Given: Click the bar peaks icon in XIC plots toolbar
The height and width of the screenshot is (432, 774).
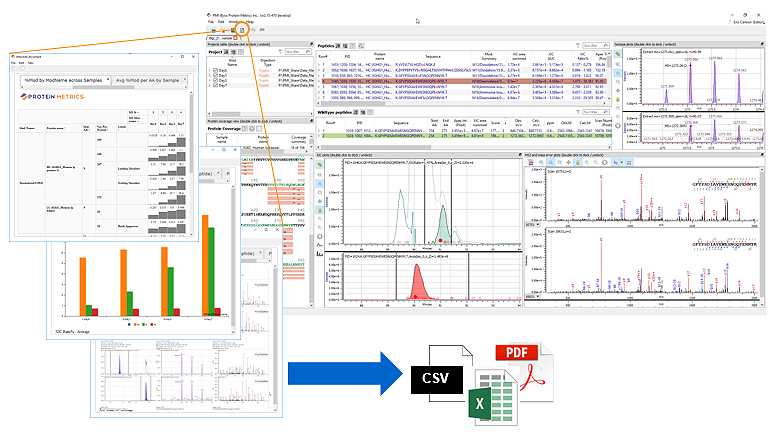Looking at the screenshot, I should coord(320,254).
